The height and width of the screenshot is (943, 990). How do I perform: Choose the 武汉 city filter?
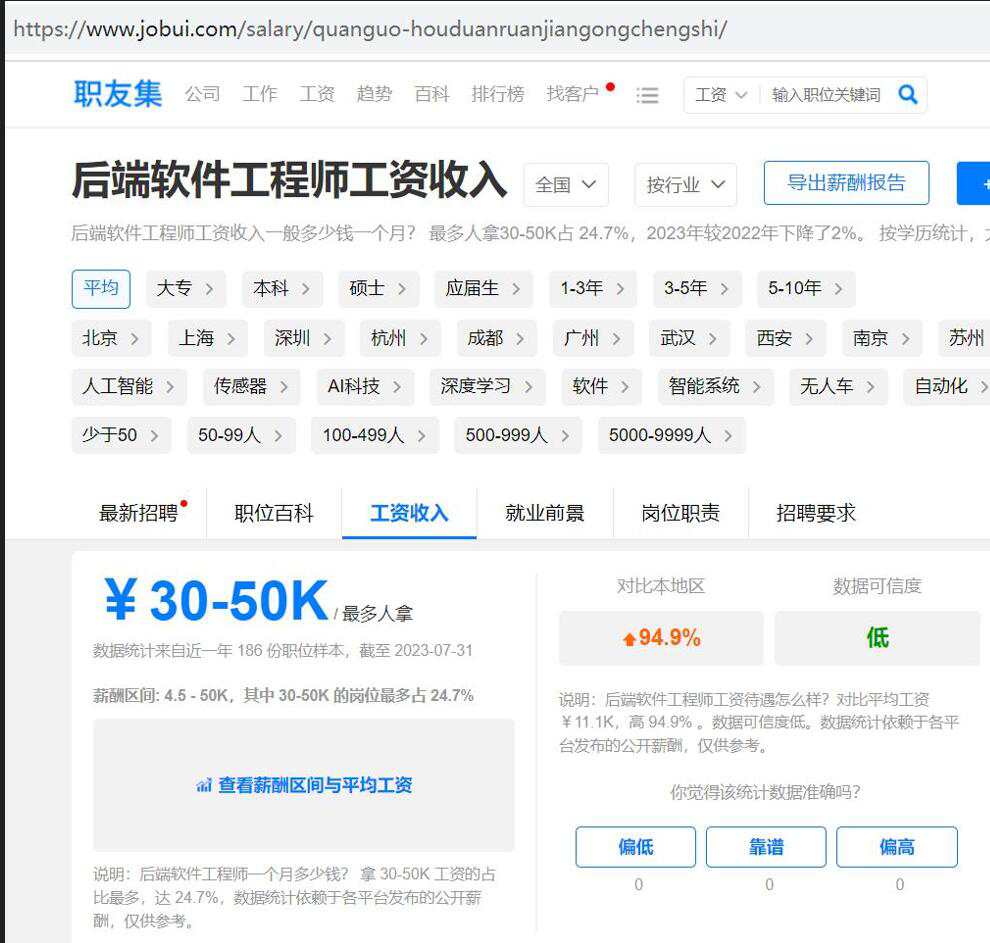coord(689,338)
